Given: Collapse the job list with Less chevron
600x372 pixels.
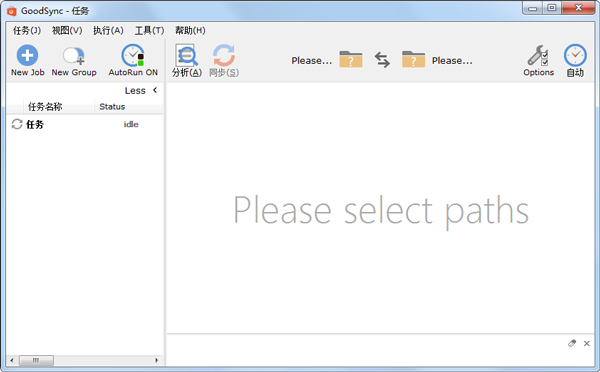Looking at the screenshot, I should point(155,90).
